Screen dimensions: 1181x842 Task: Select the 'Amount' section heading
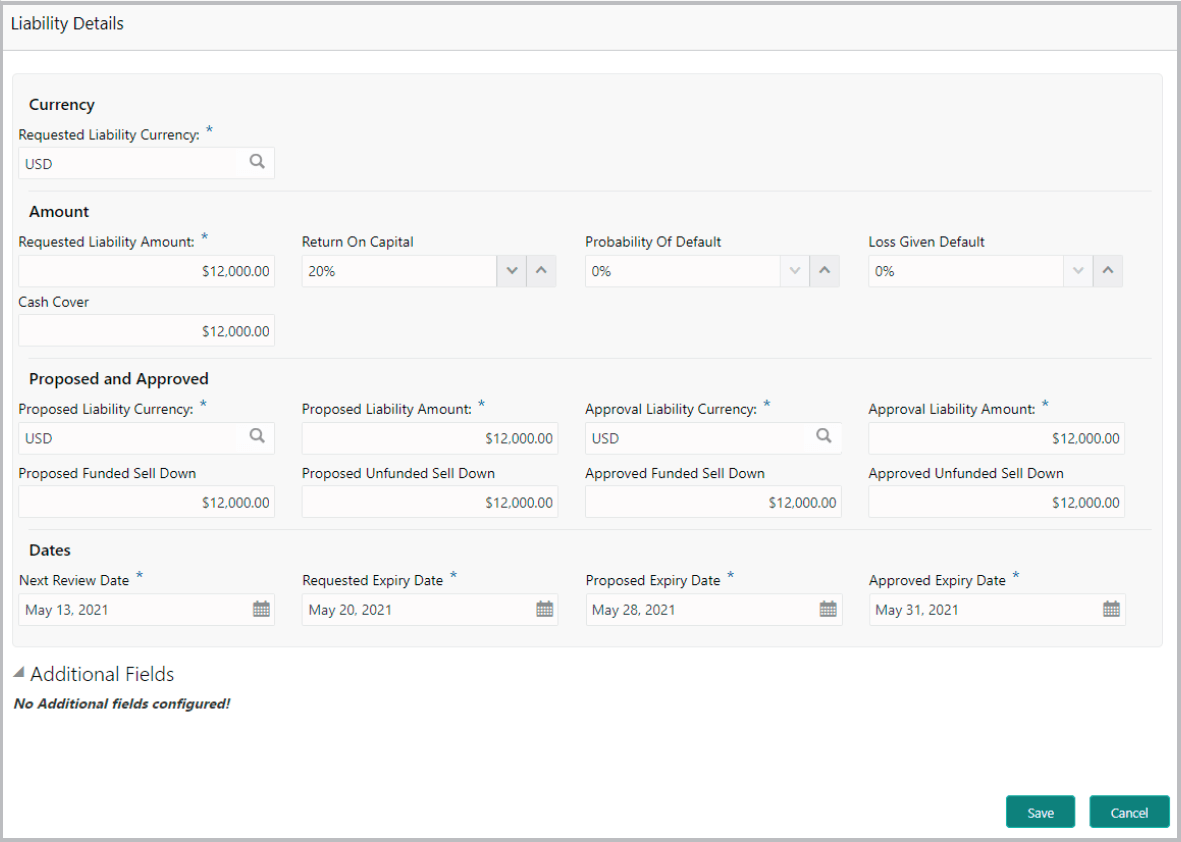coord(59,212)
